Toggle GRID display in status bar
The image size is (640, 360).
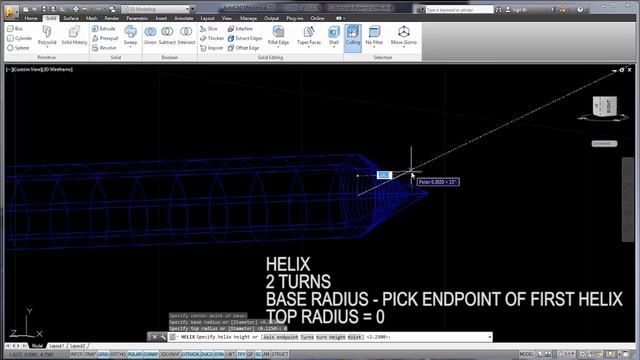(103, 354)
